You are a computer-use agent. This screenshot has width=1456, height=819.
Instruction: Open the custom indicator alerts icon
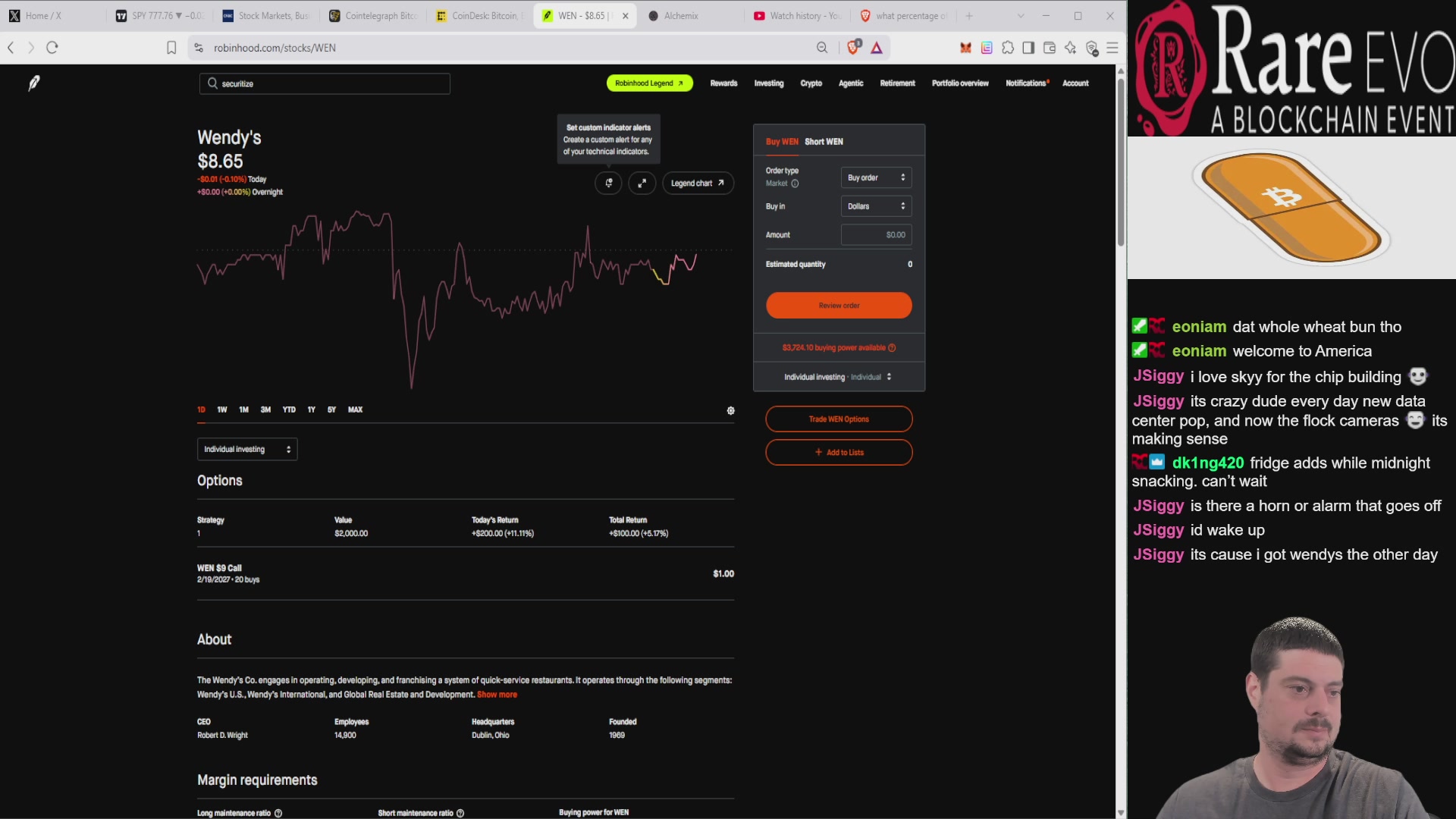(x=608, y=183)
